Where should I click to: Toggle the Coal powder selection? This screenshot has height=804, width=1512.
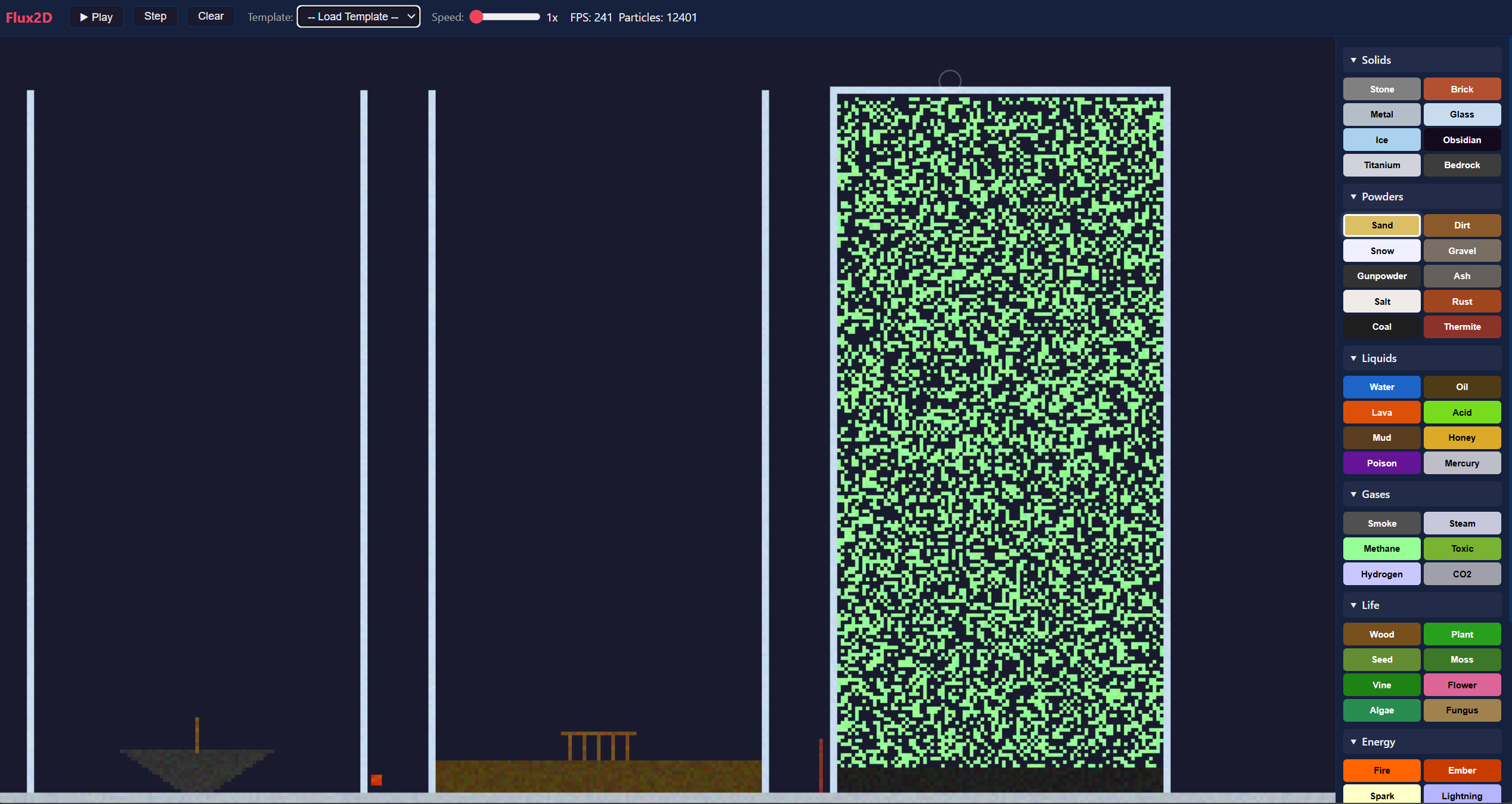pyautogui.click(x=1381, y=327)
